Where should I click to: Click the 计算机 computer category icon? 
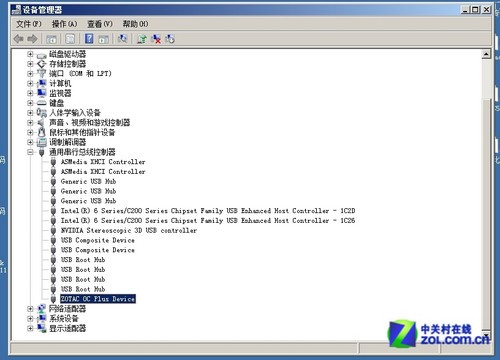pyautogui.click(x=41, y=83)
